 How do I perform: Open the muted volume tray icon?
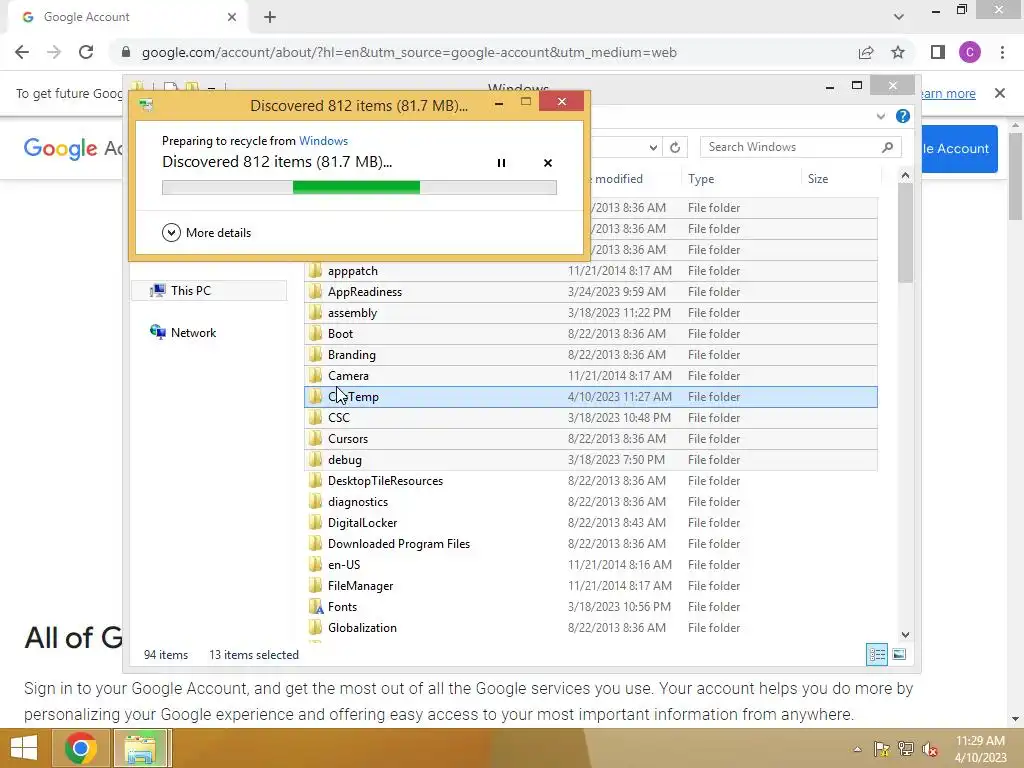pyautogui.click(x=929, y=749)
